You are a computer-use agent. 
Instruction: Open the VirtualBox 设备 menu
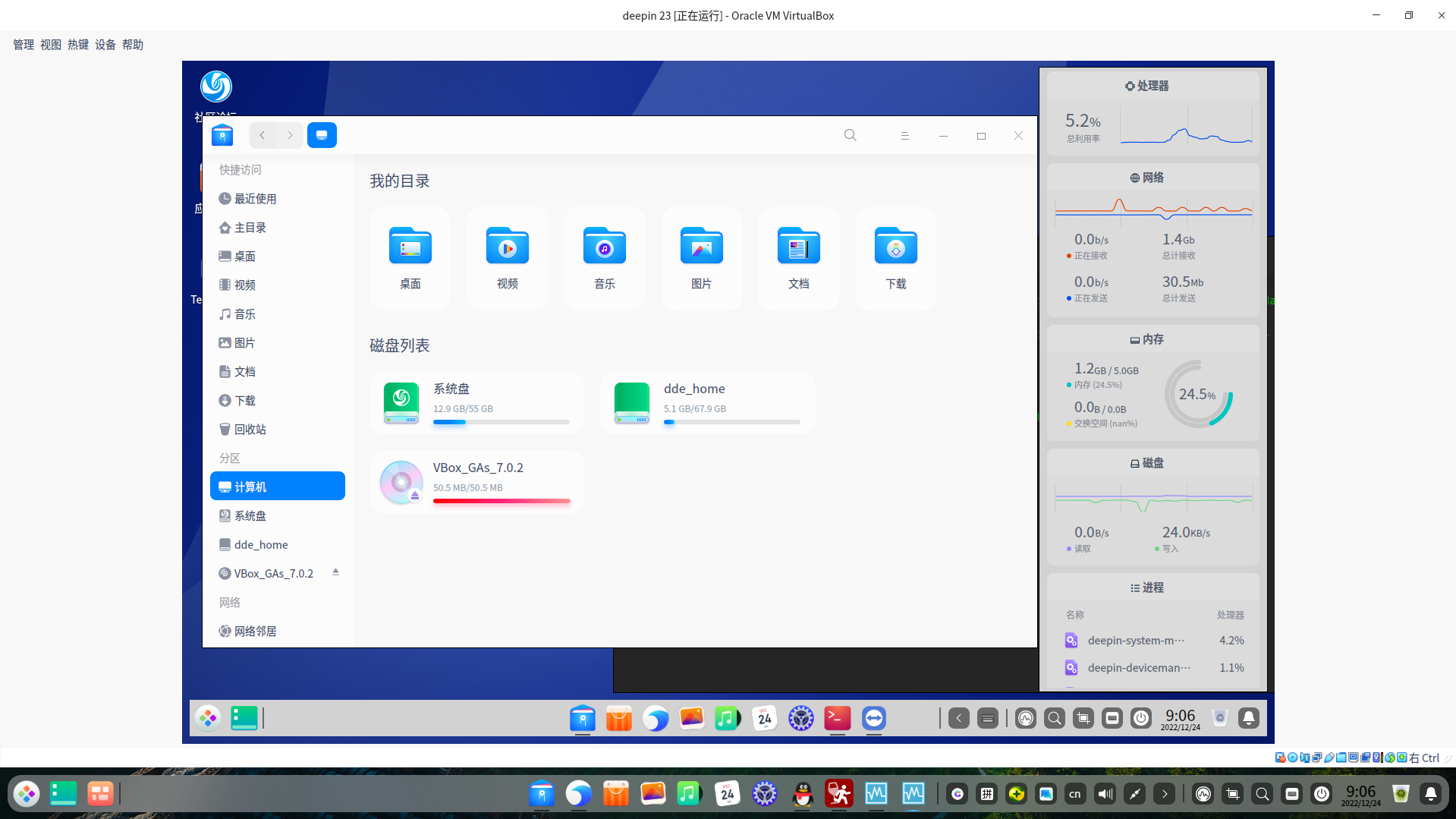pyautogui.click(x=105, y=45)
